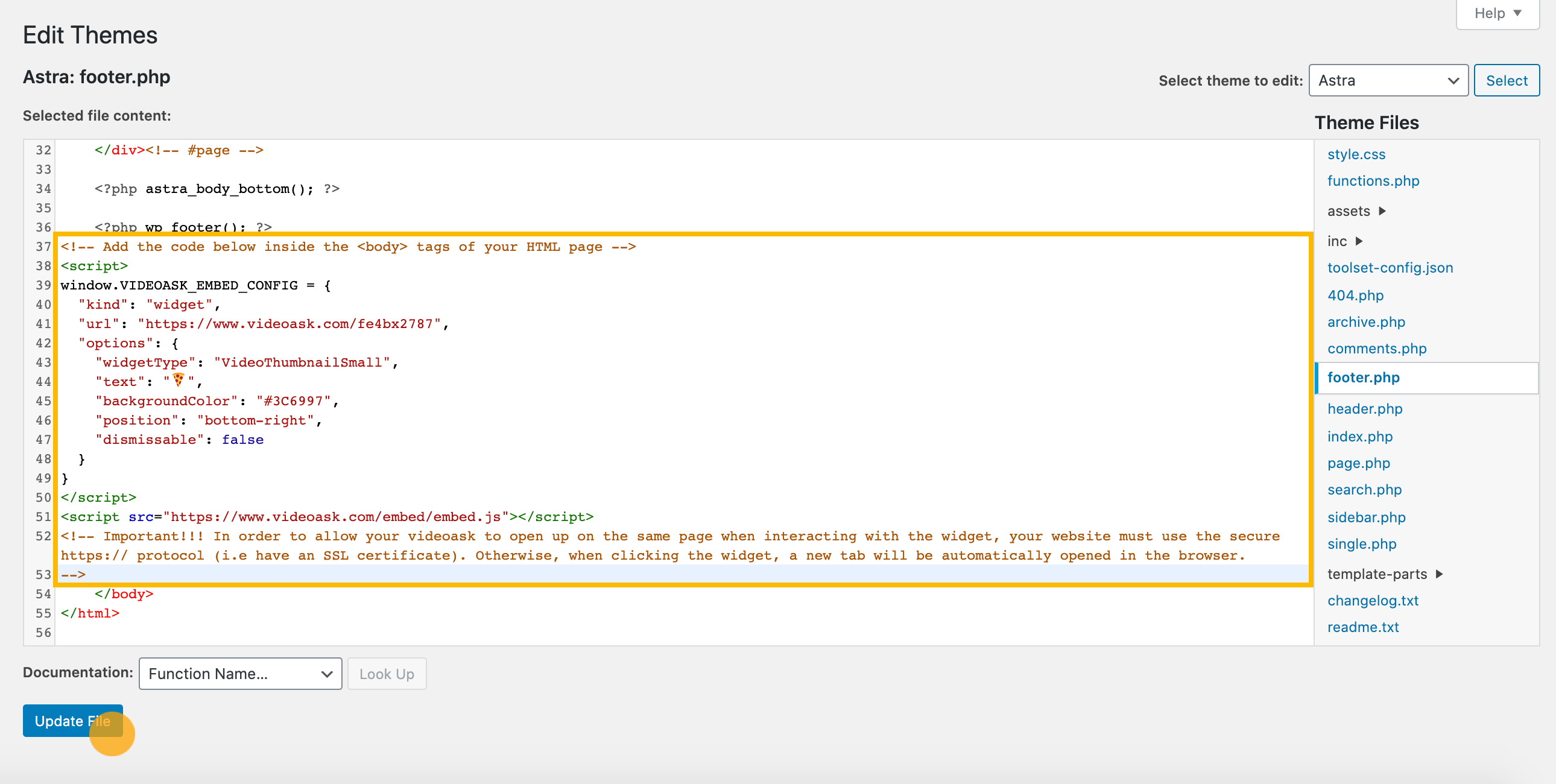Click the Select theme button

1506,80
